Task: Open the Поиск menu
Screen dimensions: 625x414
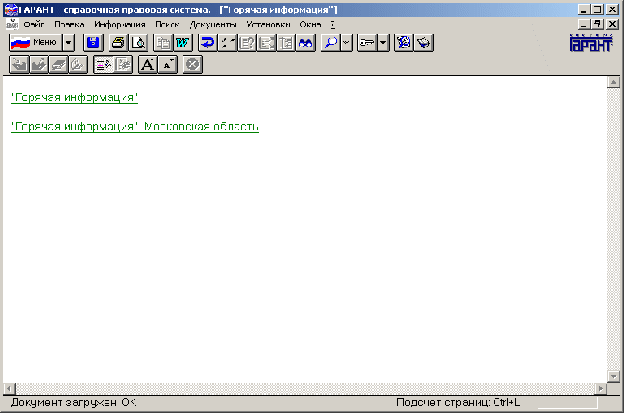Action: click(x=167, y=25)
